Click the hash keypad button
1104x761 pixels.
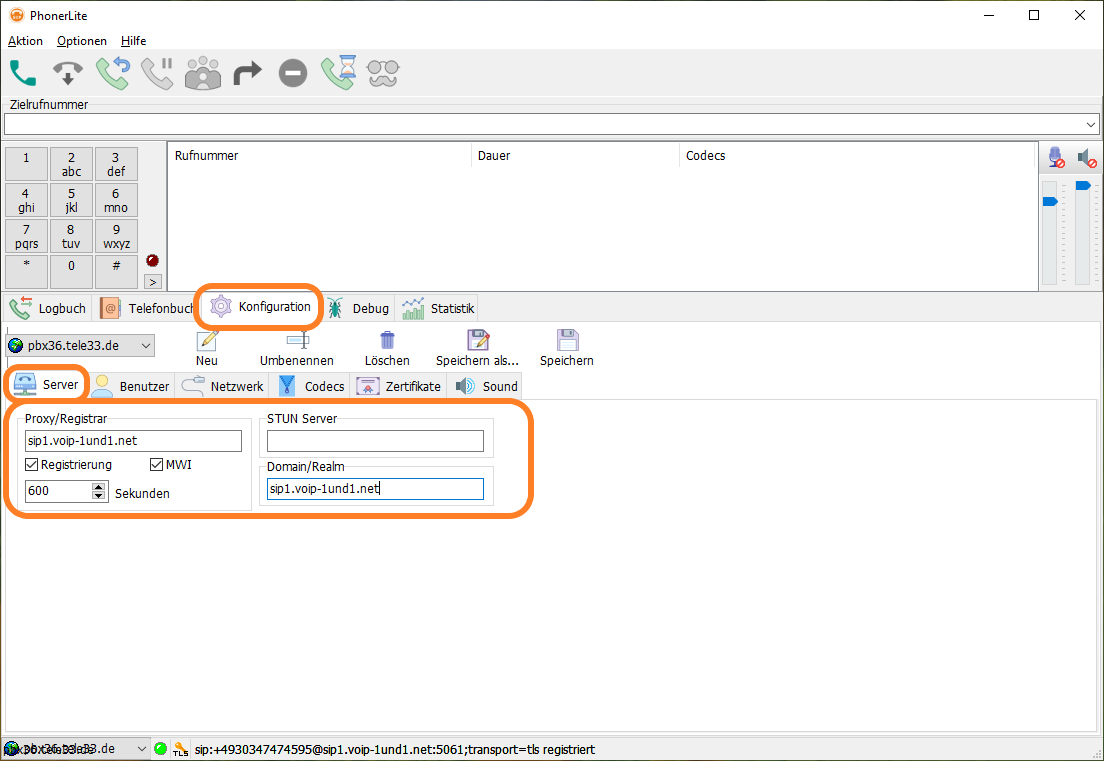pyautogui.click(x=116, y=272)
